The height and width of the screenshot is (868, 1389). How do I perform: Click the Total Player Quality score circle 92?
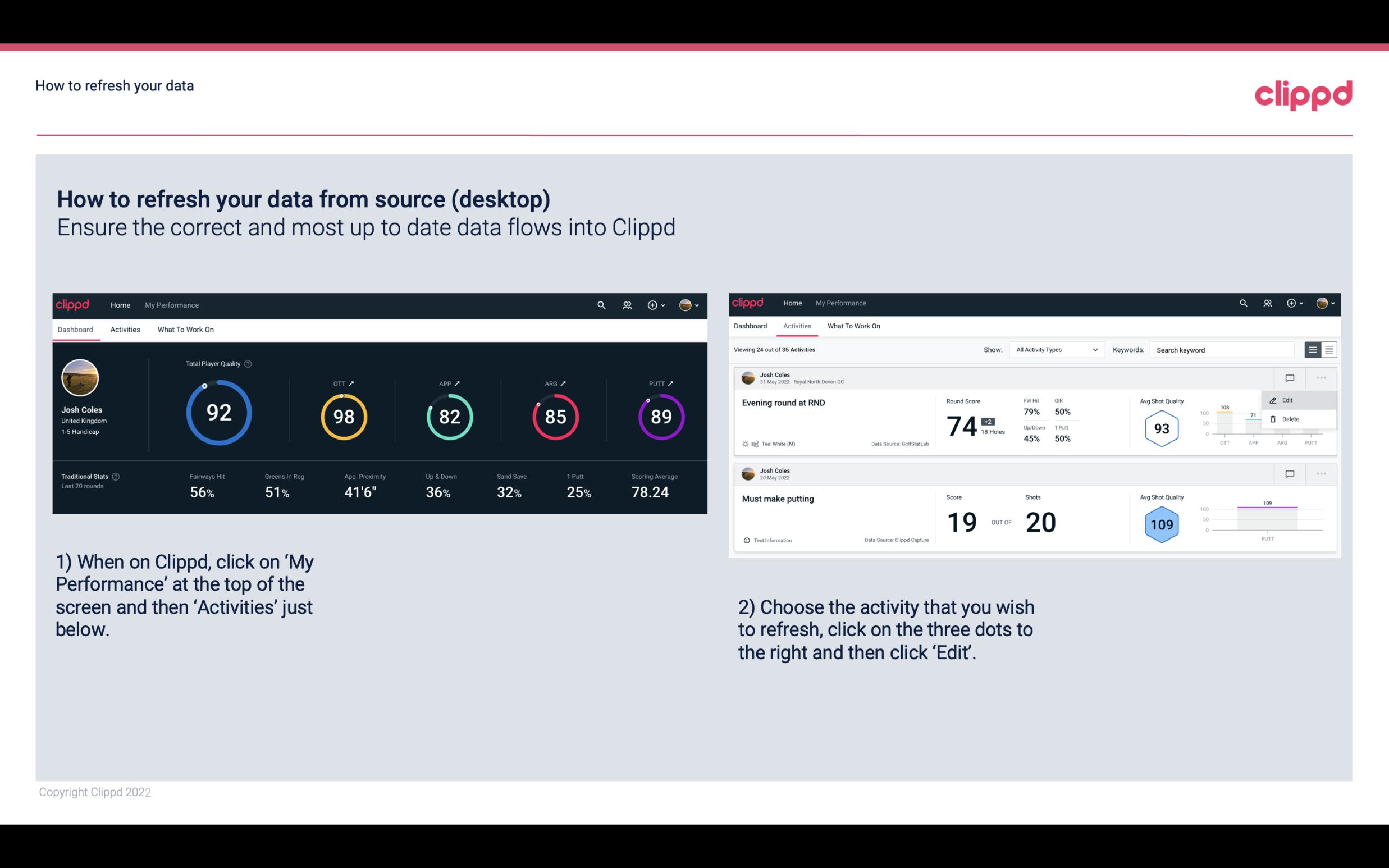click(218, 414)
